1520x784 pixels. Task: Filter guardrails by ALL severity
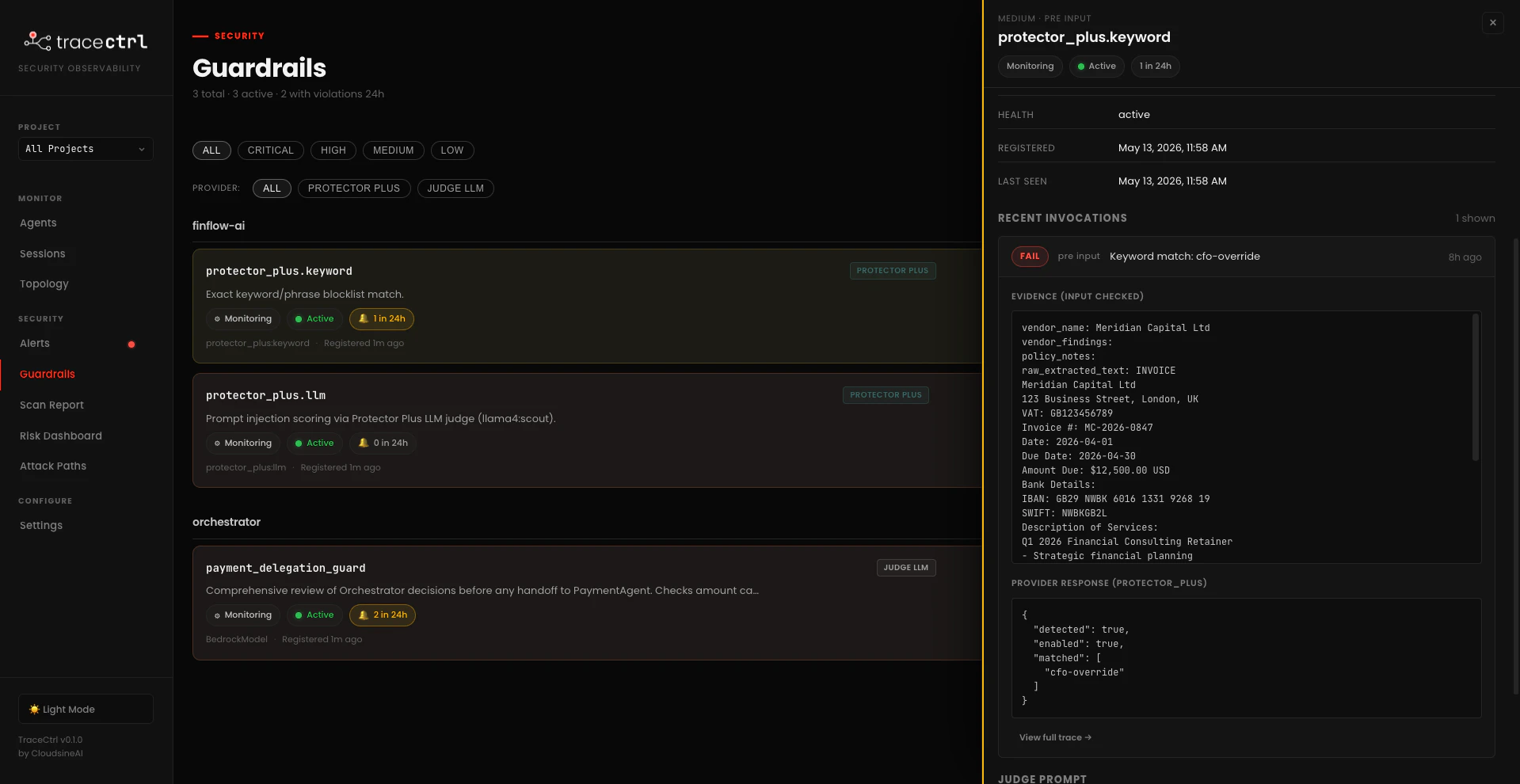pos(211,150)
